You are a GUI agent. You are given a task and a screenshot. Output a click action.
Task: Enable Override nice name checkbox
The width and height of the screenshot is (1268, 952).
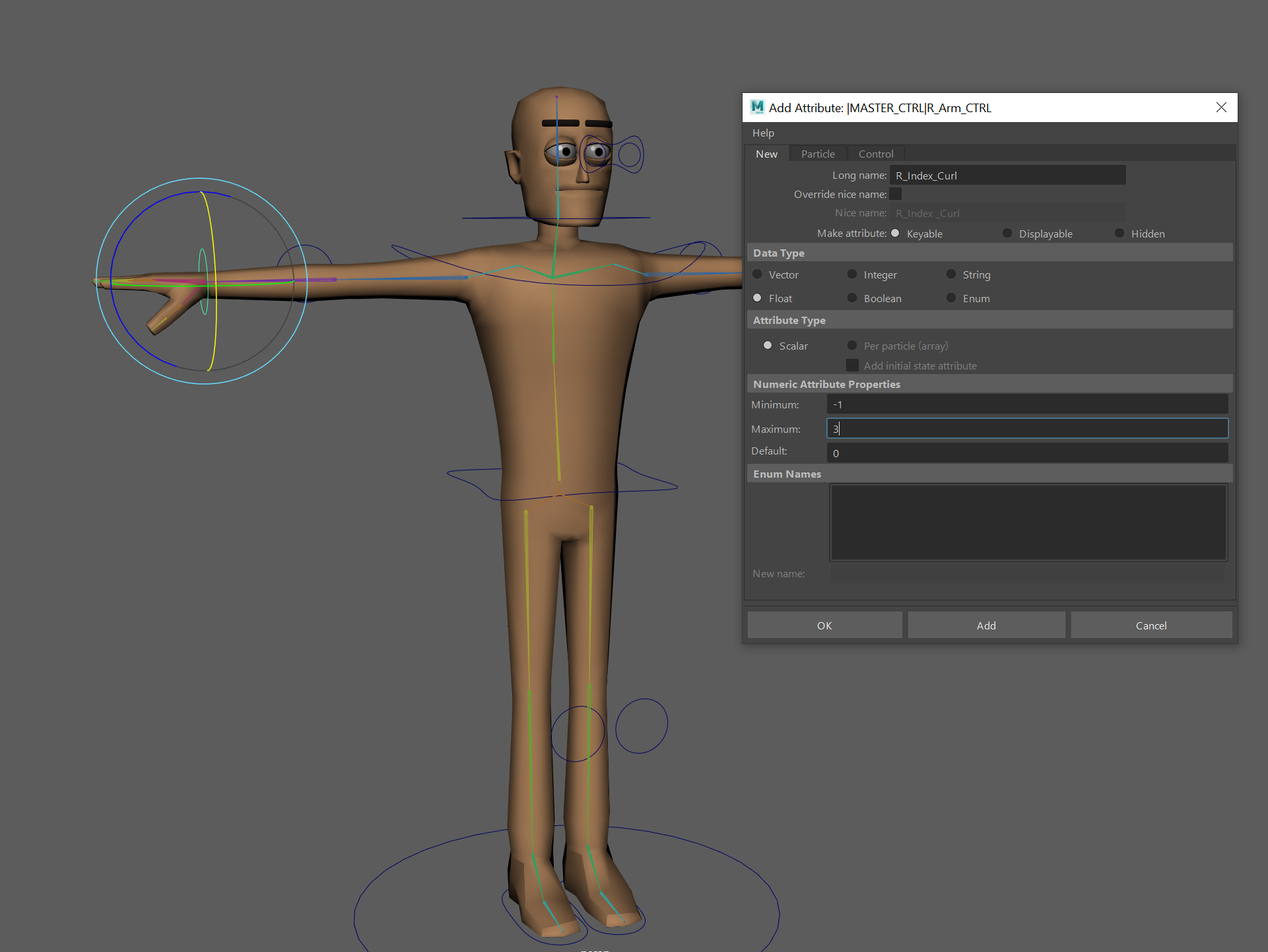click(x=896, y=194)
